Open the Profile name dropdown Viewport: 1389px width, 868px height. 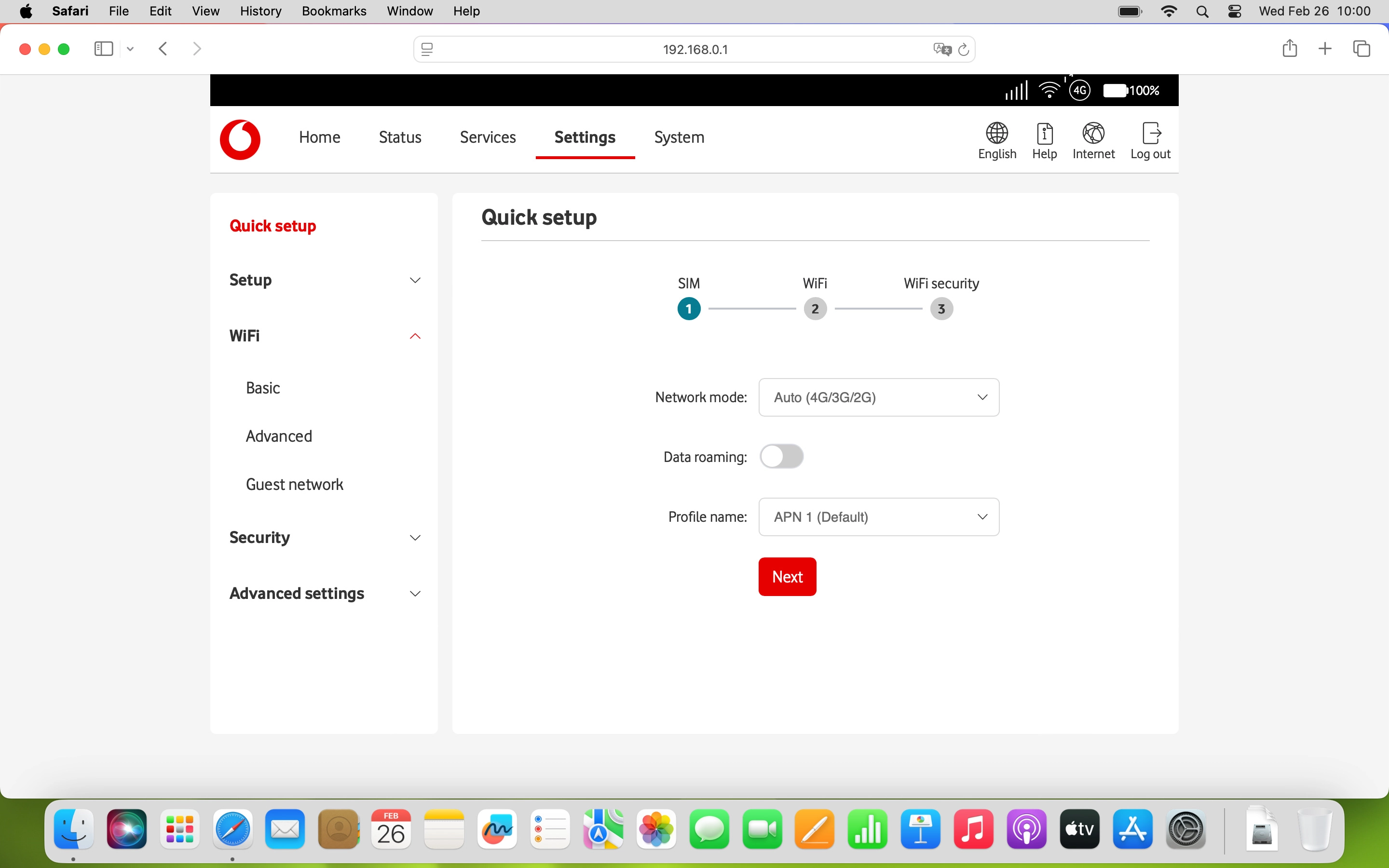(x=878, y=516)
